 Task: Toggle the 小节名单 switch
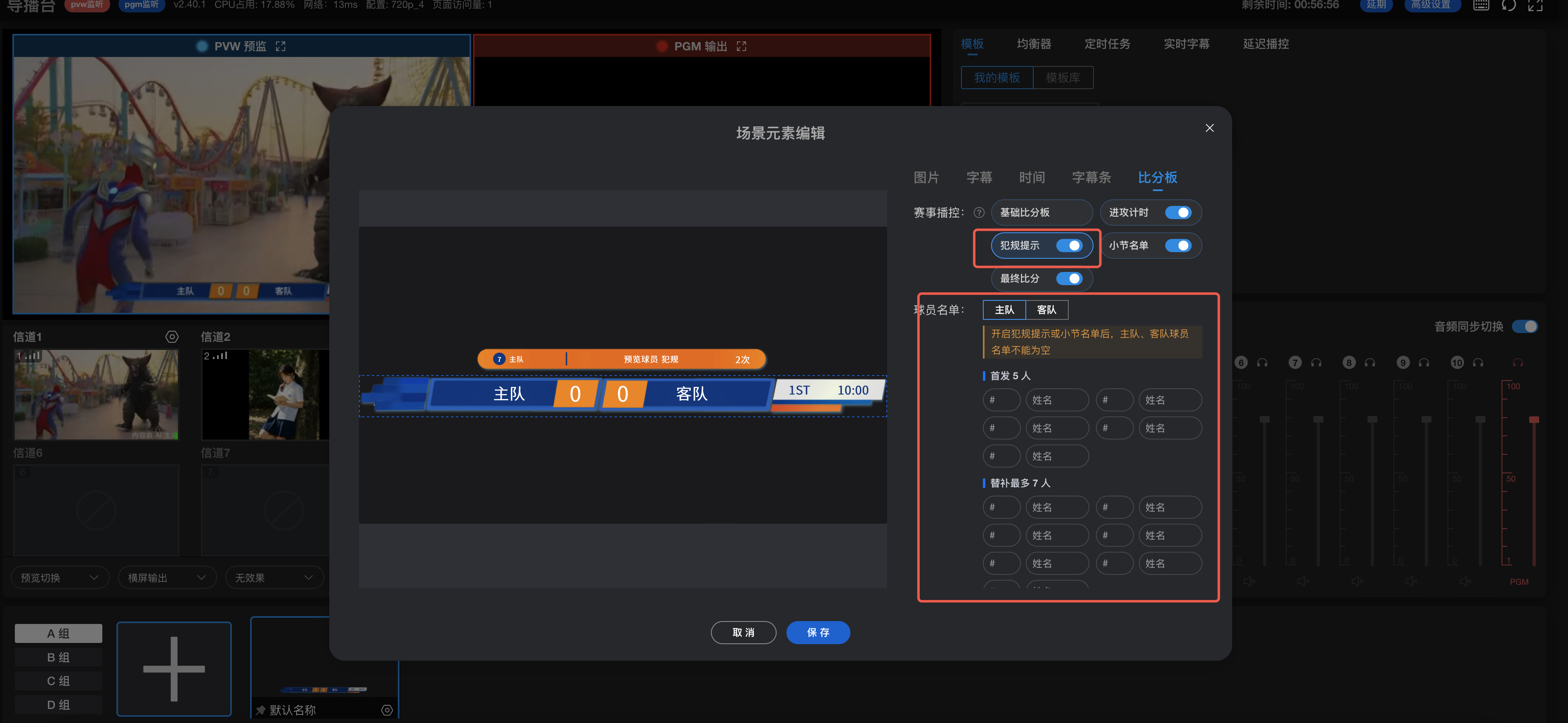pos(1178,245)
